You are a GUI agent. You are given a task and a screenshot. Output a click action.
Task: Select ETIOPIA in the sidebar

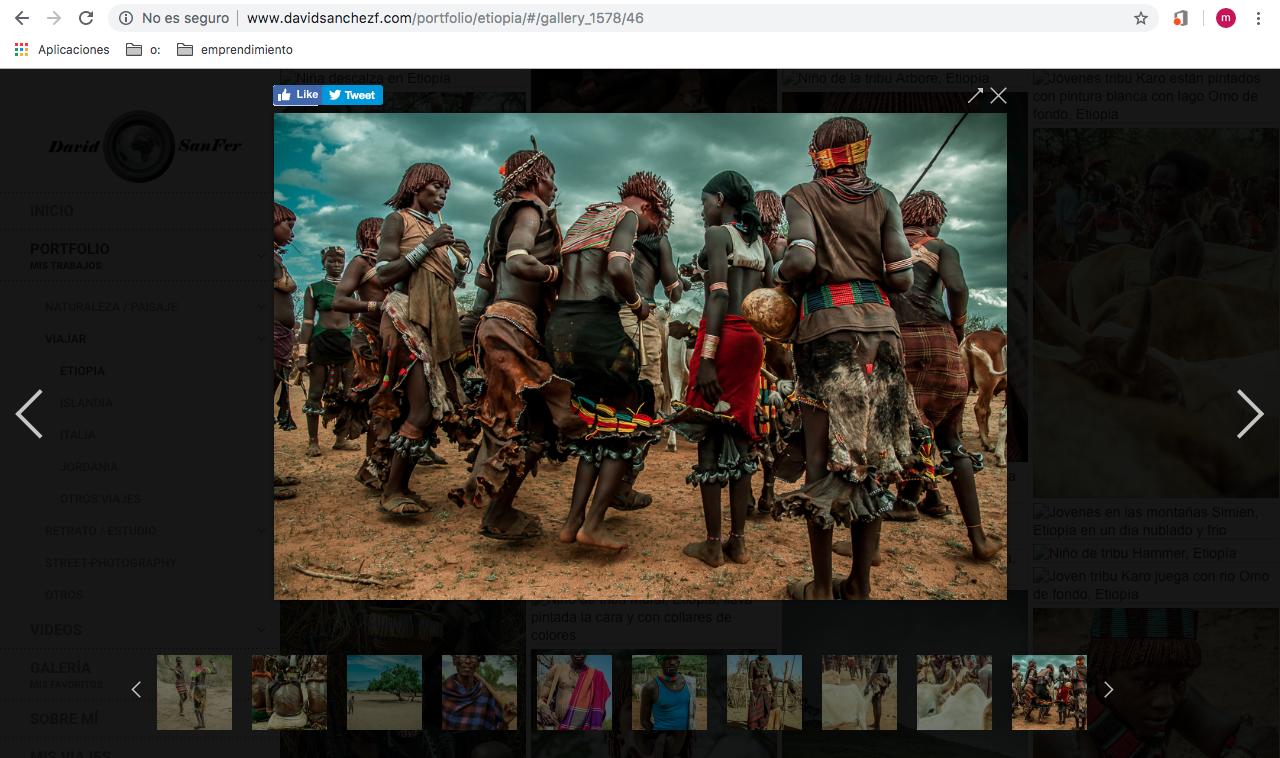coord(82,371)
